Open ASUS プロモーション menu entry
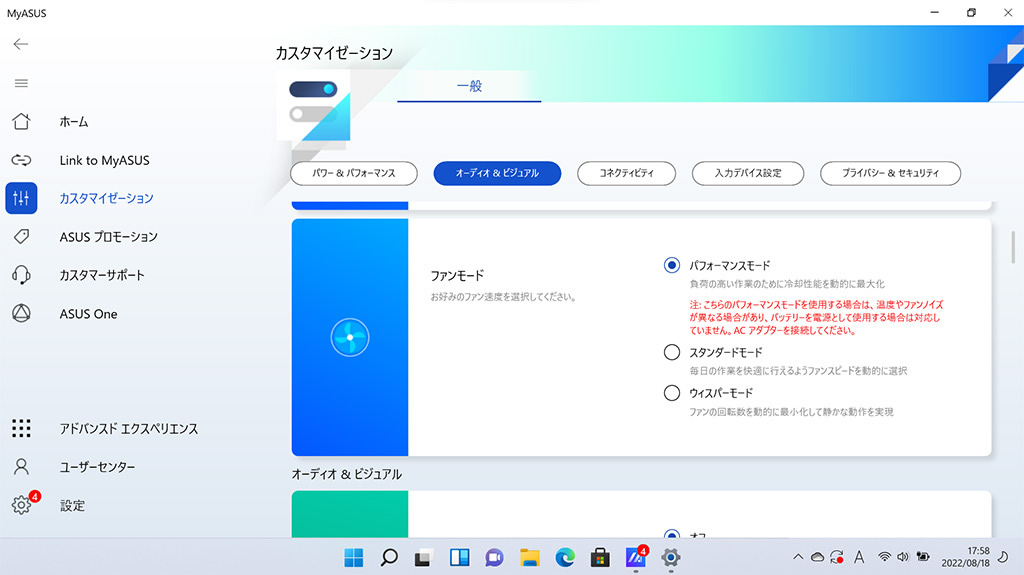 click(x=108, y=237)
